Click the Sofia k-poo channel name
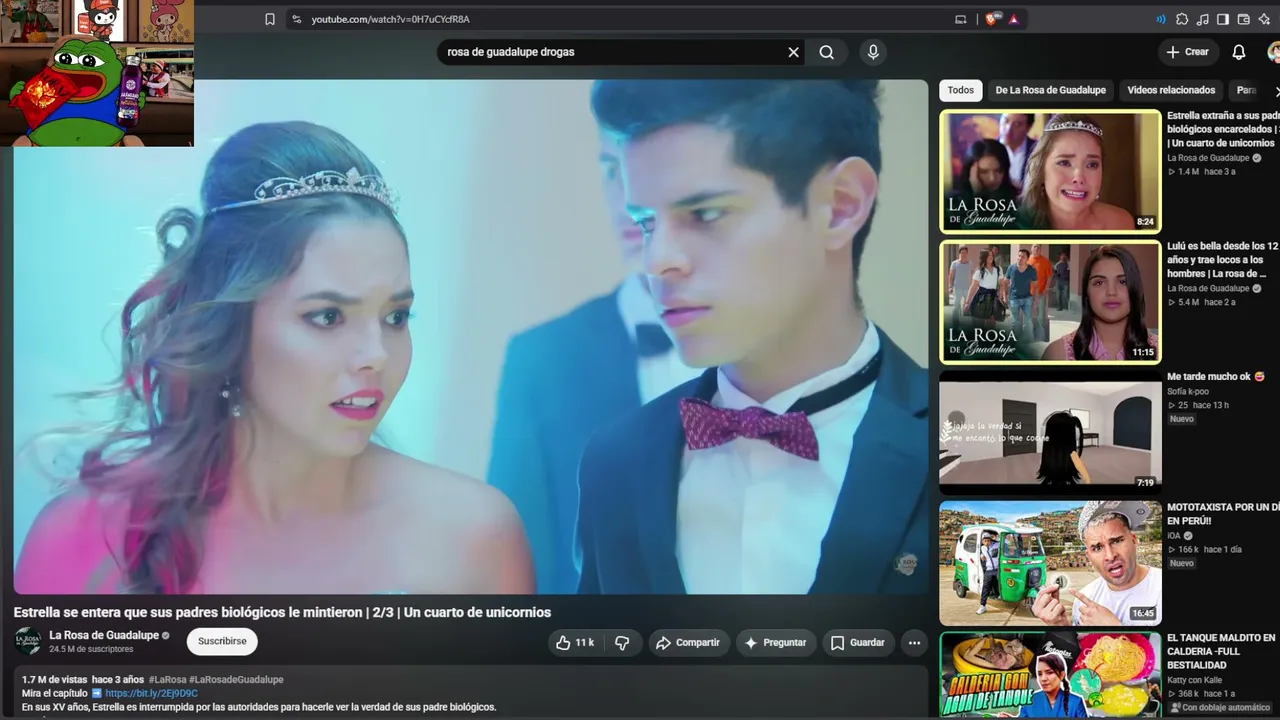The height and width of the screenshot is (720, 1280). [x=1188, y=391]
